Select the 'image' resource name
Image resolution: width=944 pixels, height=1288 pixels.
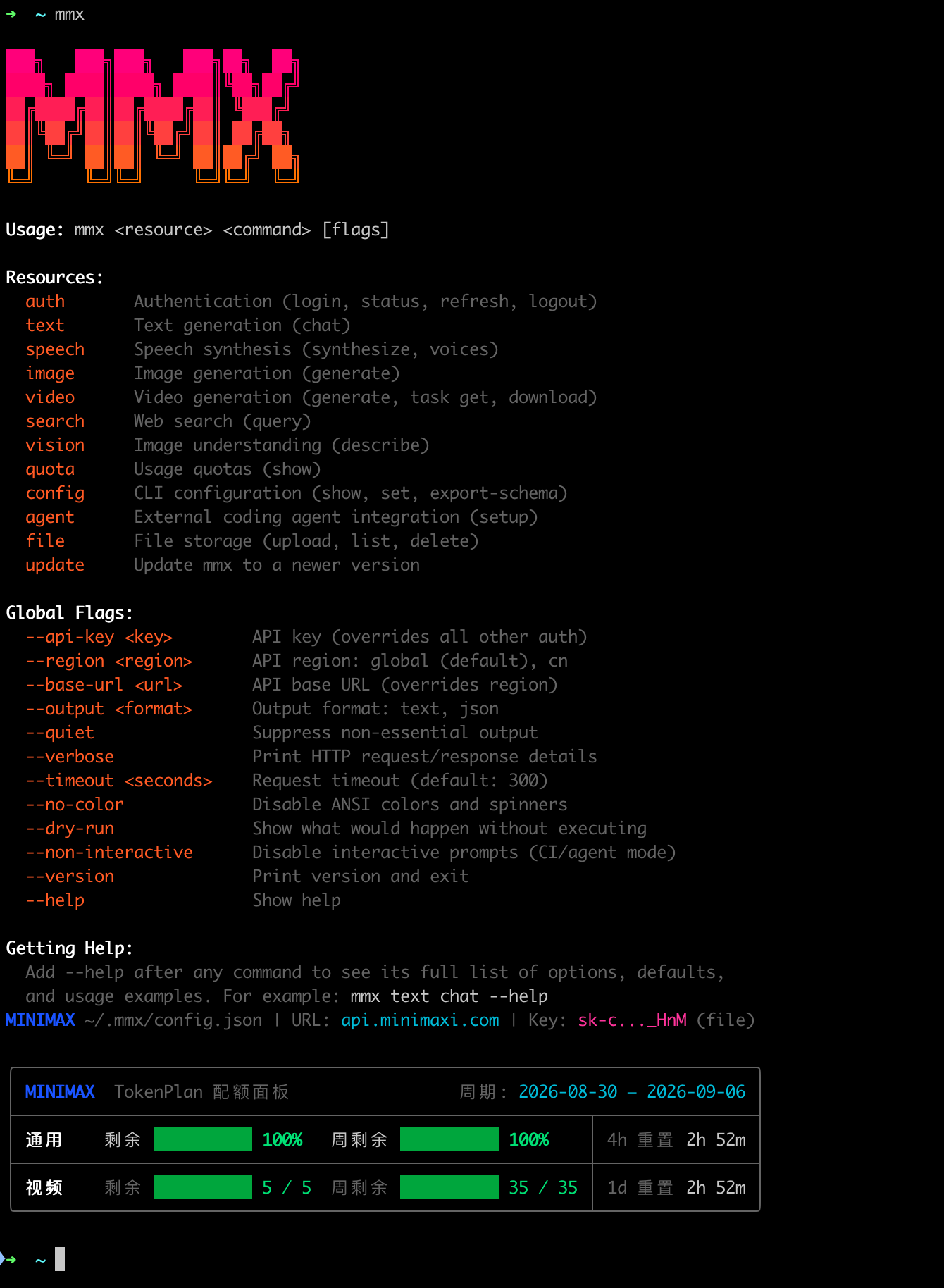[50, 373]
